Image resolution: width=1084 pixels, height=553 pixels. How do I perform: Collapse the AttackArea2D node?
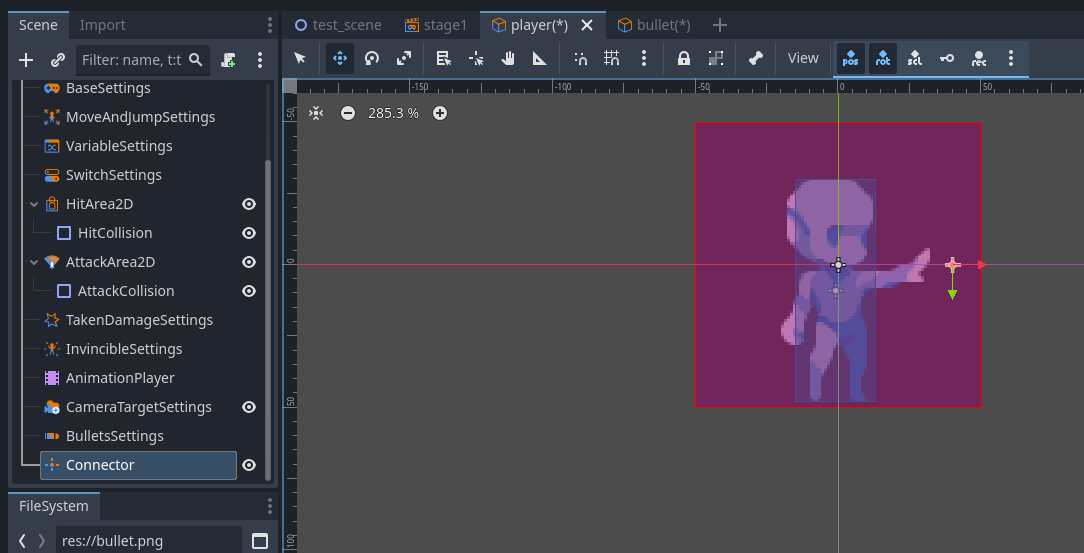click(x=33, y=263)
